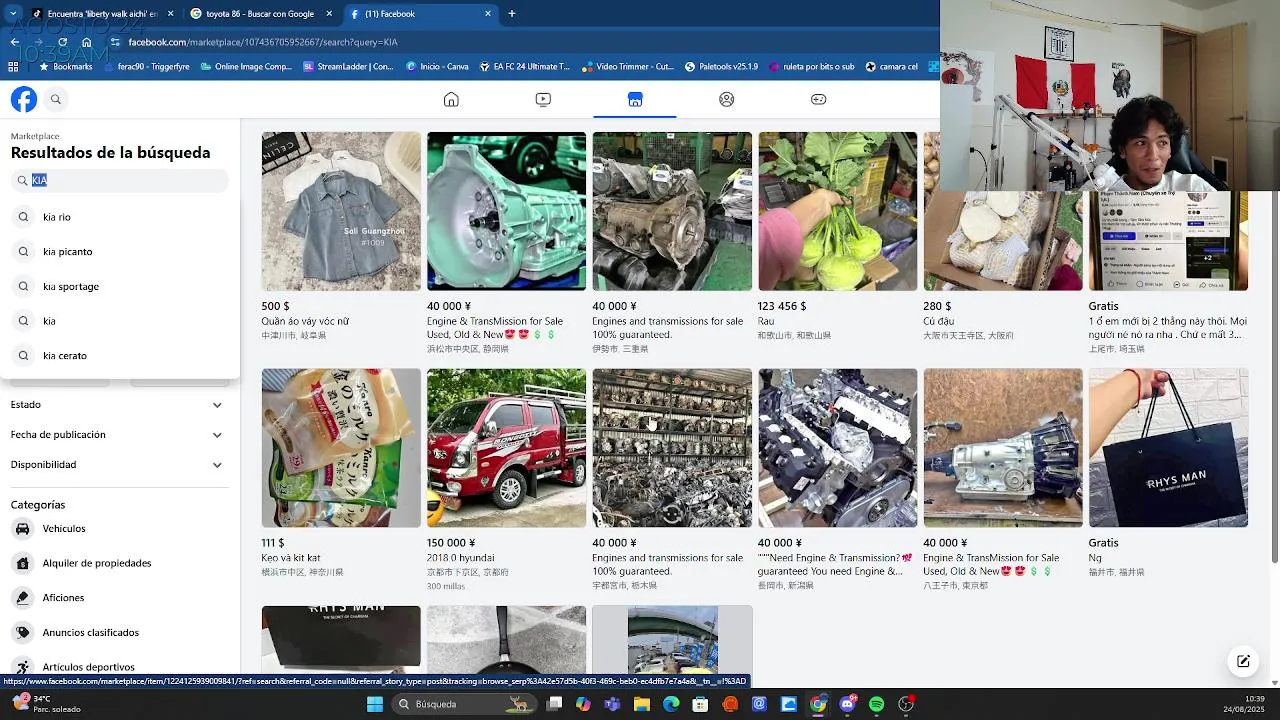Click the browser address bar URL

pyautogui.click(x=263, y=42)
